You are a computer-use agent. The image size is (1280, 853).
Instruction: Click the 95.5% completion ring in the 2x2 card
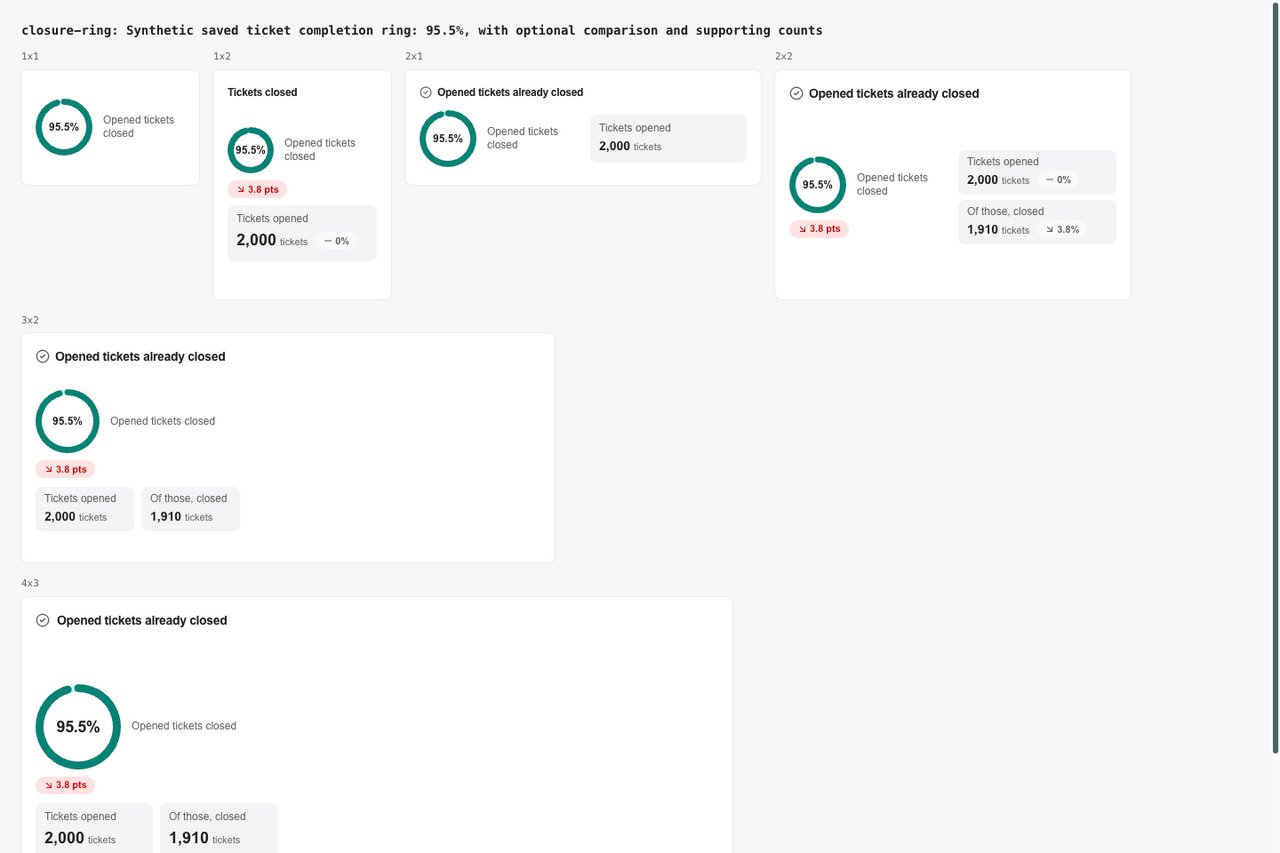[x=818, y=185]
